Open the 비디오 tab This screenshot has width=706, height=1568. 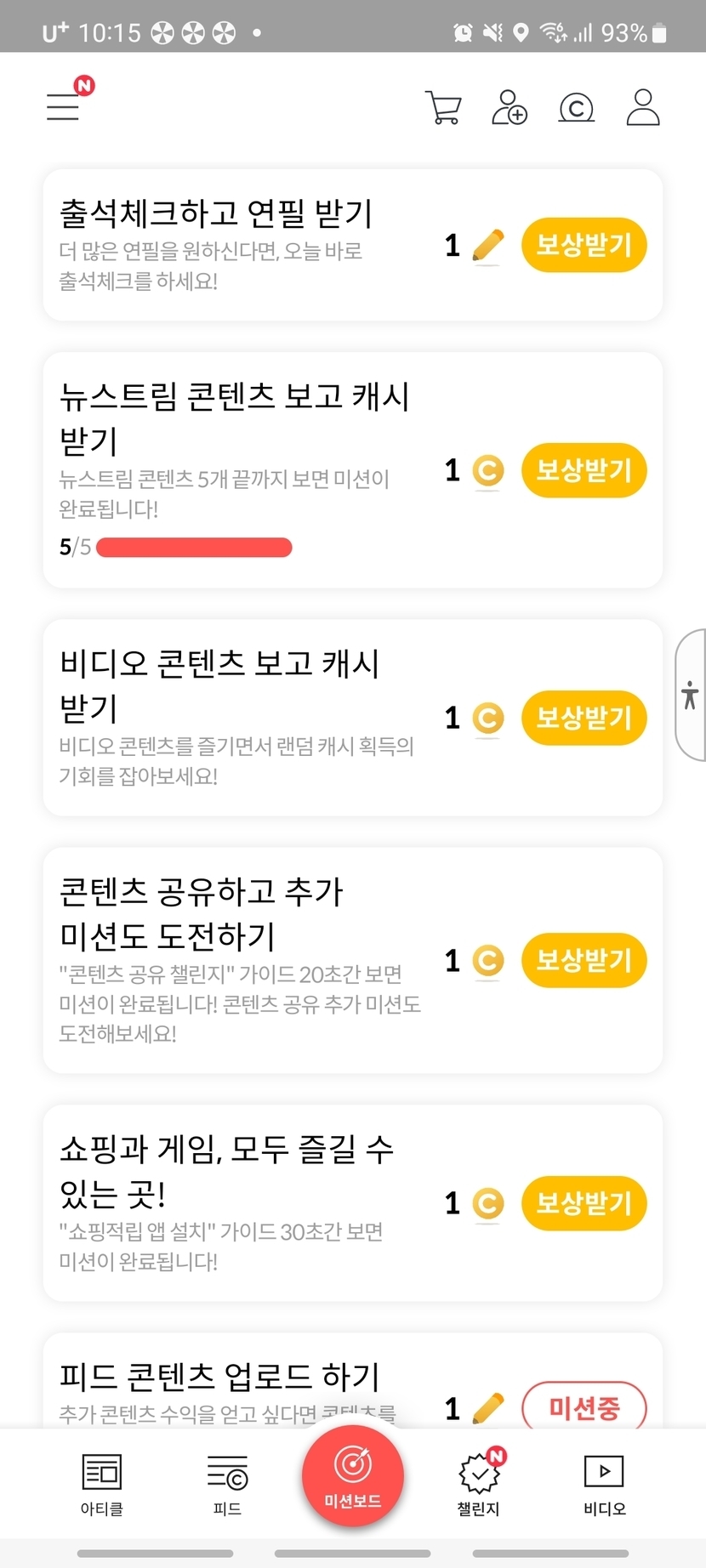pos(604,1485)
